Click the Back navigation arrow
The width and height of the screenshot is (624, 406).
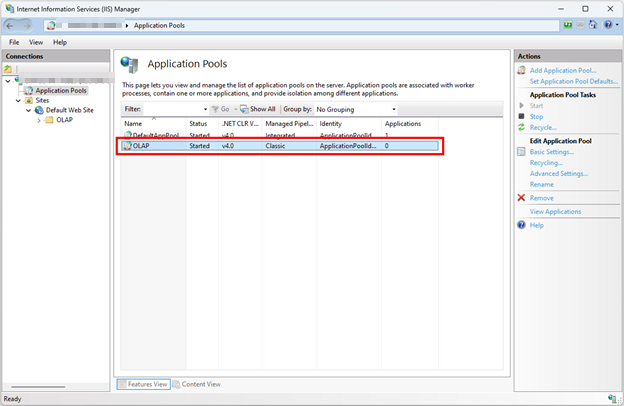[10, 25]
